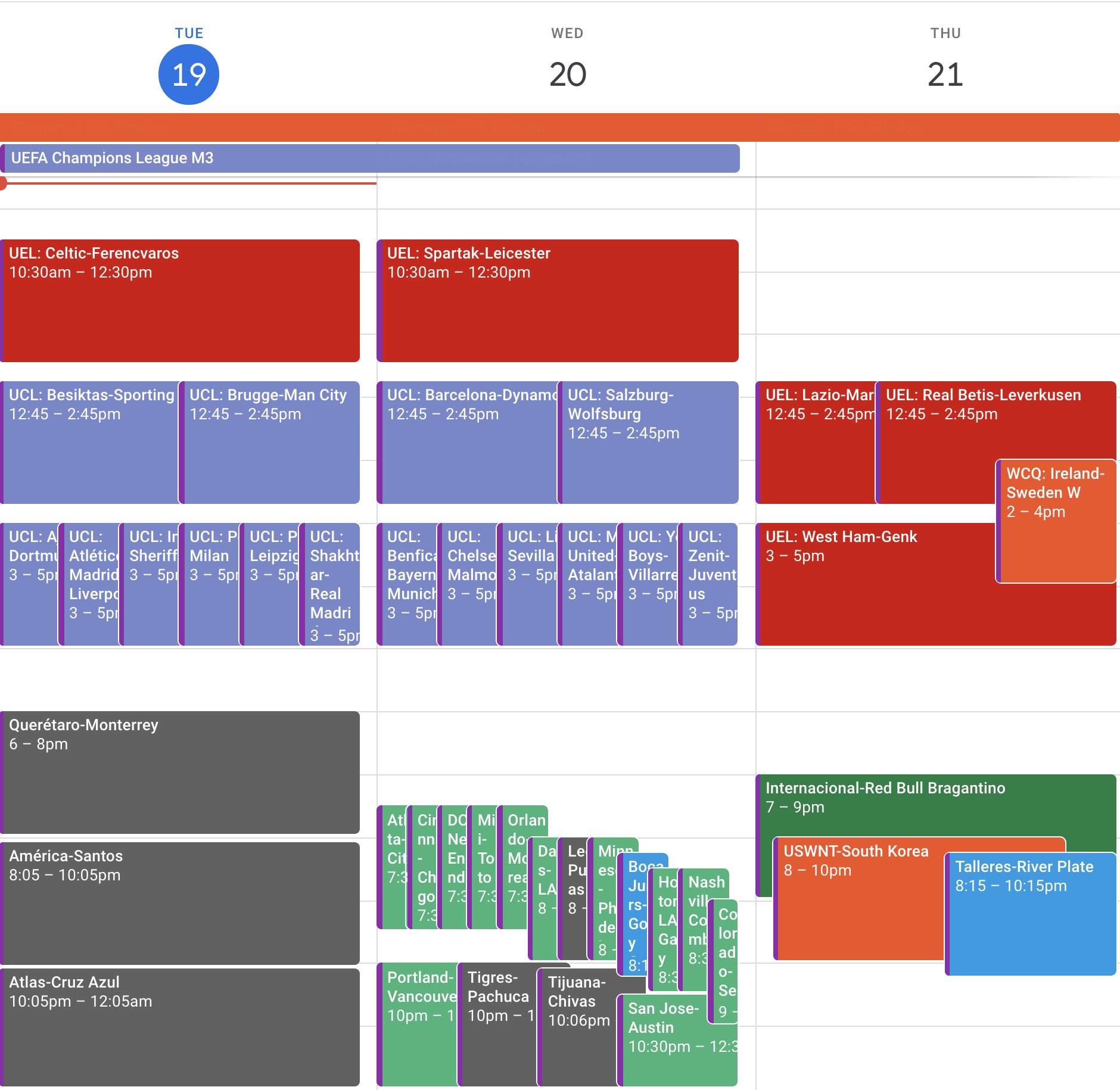Open UCL Atlético Madrid-Liverpool event
The width and height of the screenshot is (1120, 1090).
tap(89, 584)
